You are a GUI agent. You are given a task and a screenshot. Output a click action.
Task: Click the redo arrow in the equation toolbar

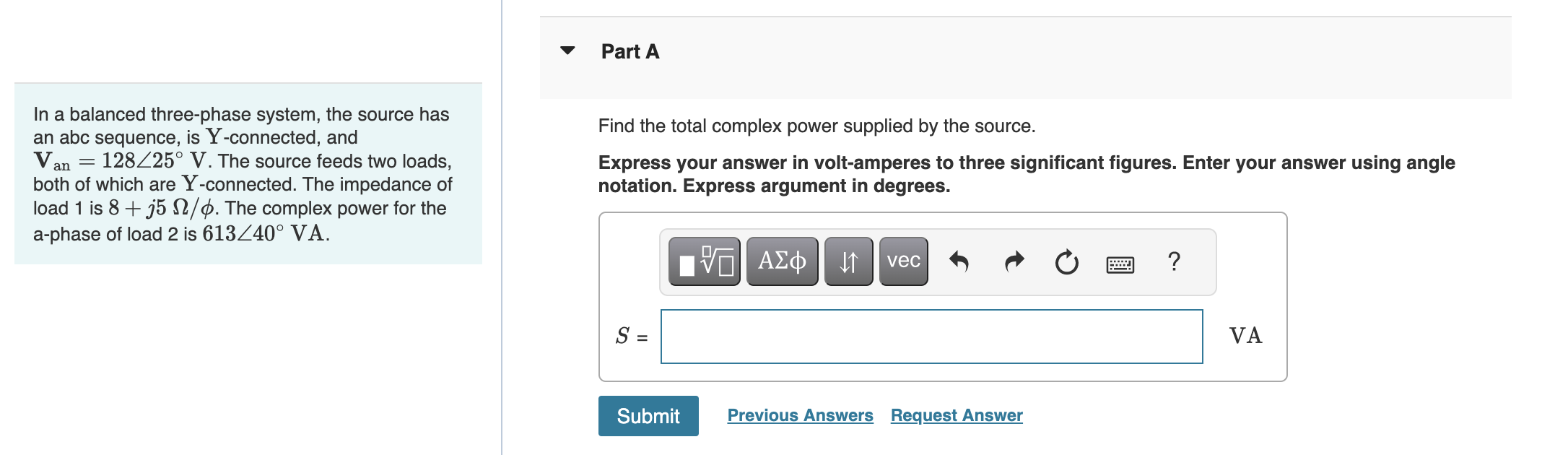(1013, 261)
